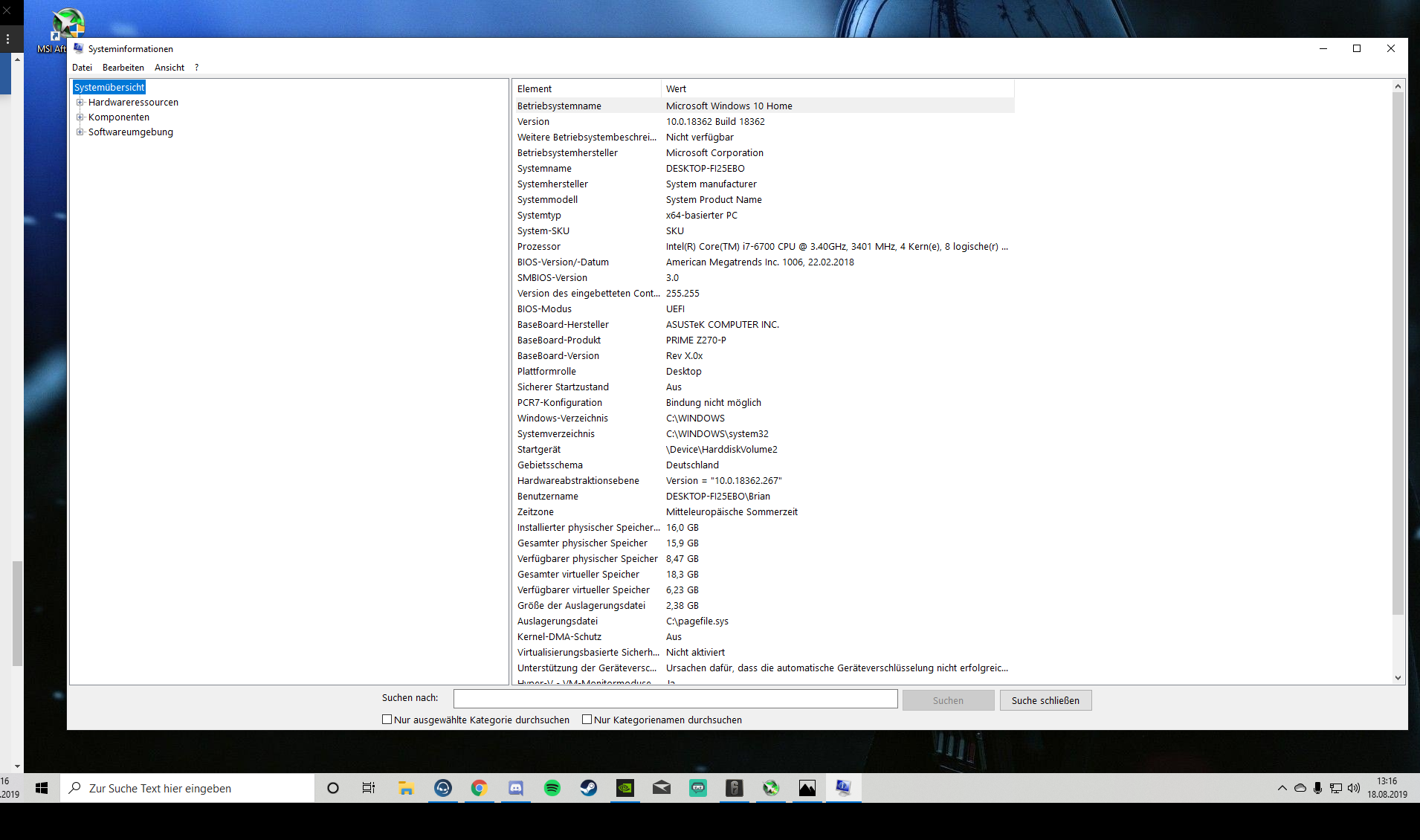Select the Sicherer Startzustand row
1420x840 pixels.
pos(764,387)
